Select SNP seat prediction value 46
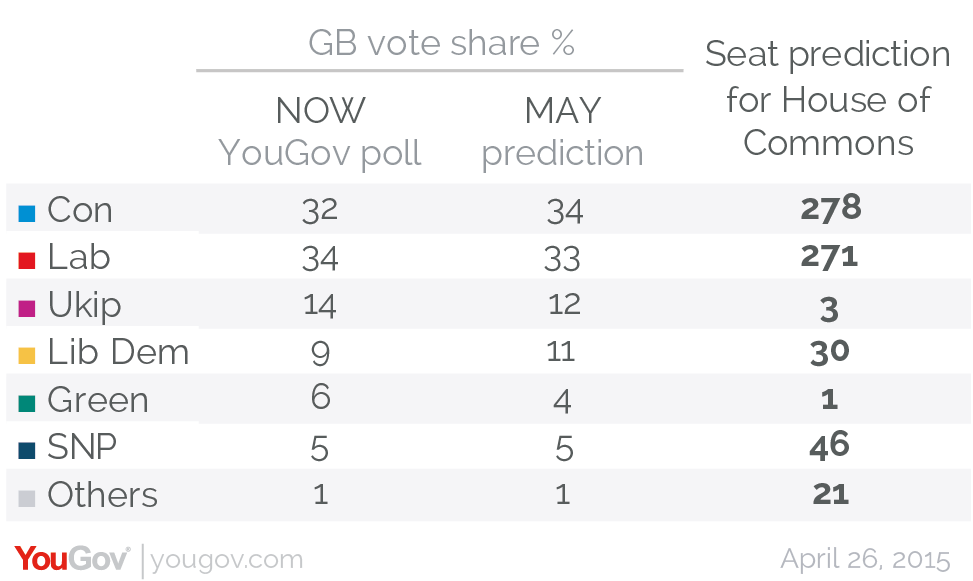Image resolution: width=973 pixels, height=581 pixels. (830, 446)
